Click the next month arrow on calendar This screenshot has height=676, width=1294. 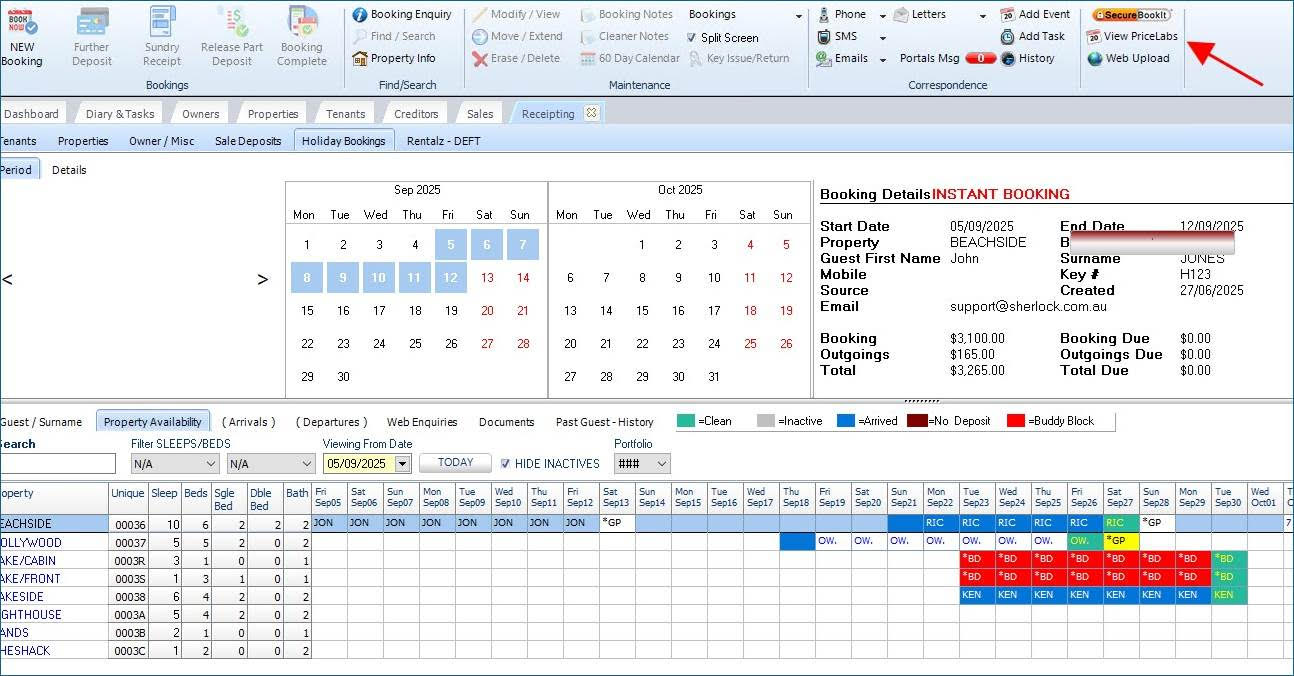[x=263, y=280]
